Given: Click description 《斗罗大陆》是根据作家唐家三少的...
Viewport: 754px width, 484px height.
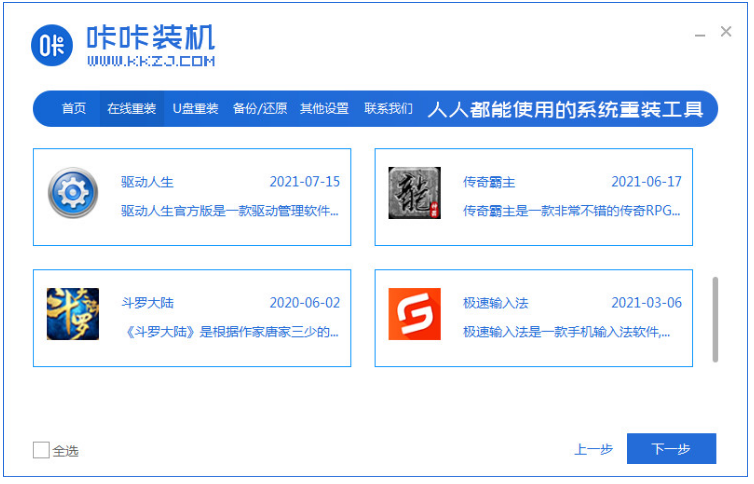Looking at the screenshot, I should pos(231,332).
